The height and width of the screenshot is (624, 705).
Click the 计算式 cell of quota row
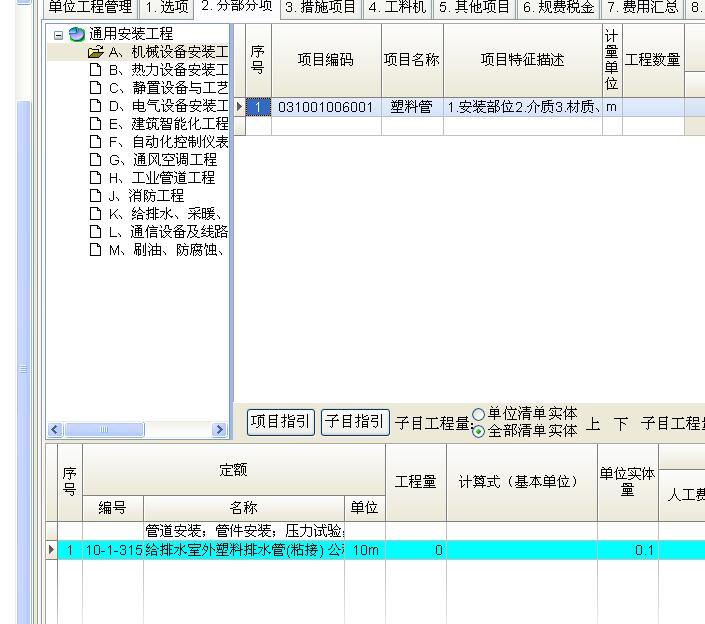[x=522, y=550]
